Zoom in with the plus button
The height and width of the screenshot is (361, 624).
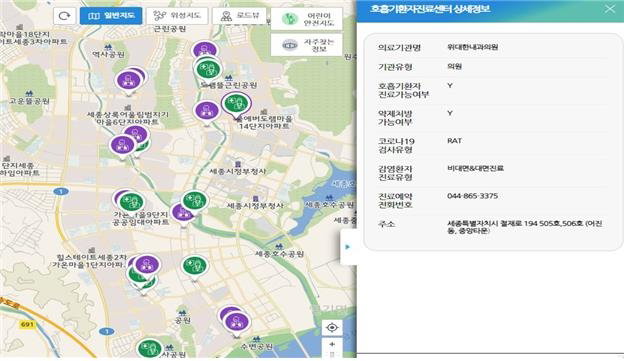(332, 344)
